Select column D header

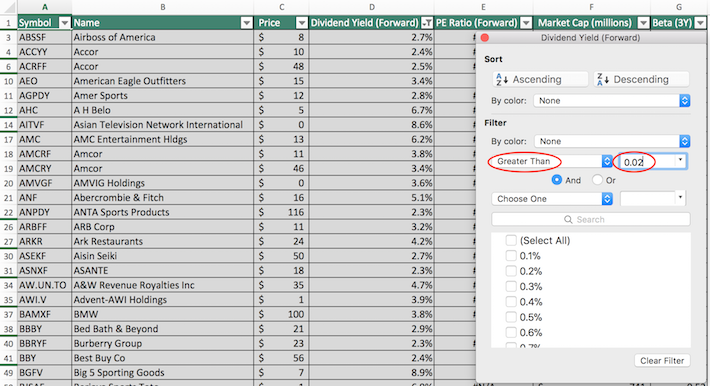pos(372,7)
